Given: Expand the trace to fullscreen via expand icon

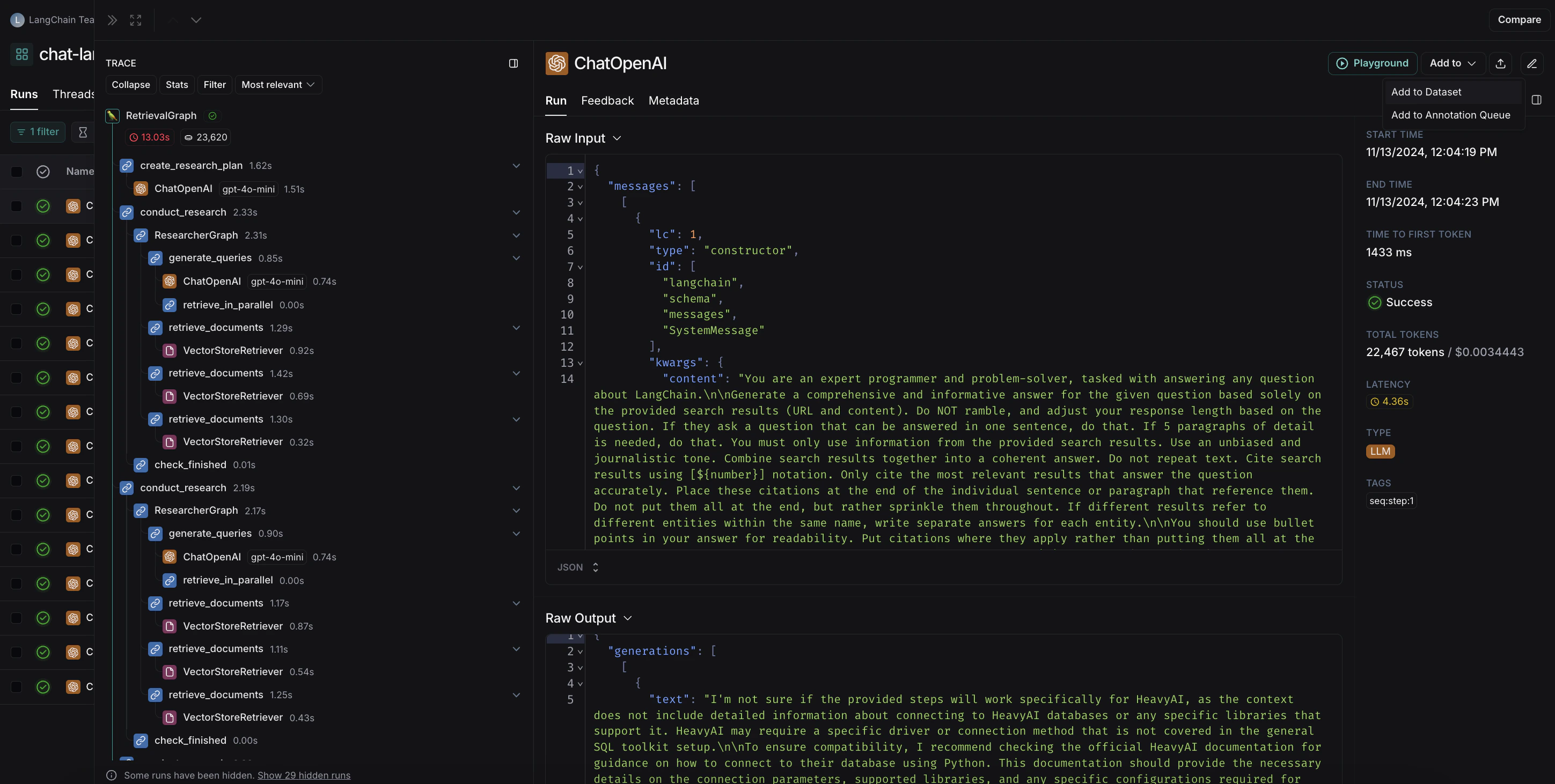Looking at the screenshot, I should click(135, 20).
